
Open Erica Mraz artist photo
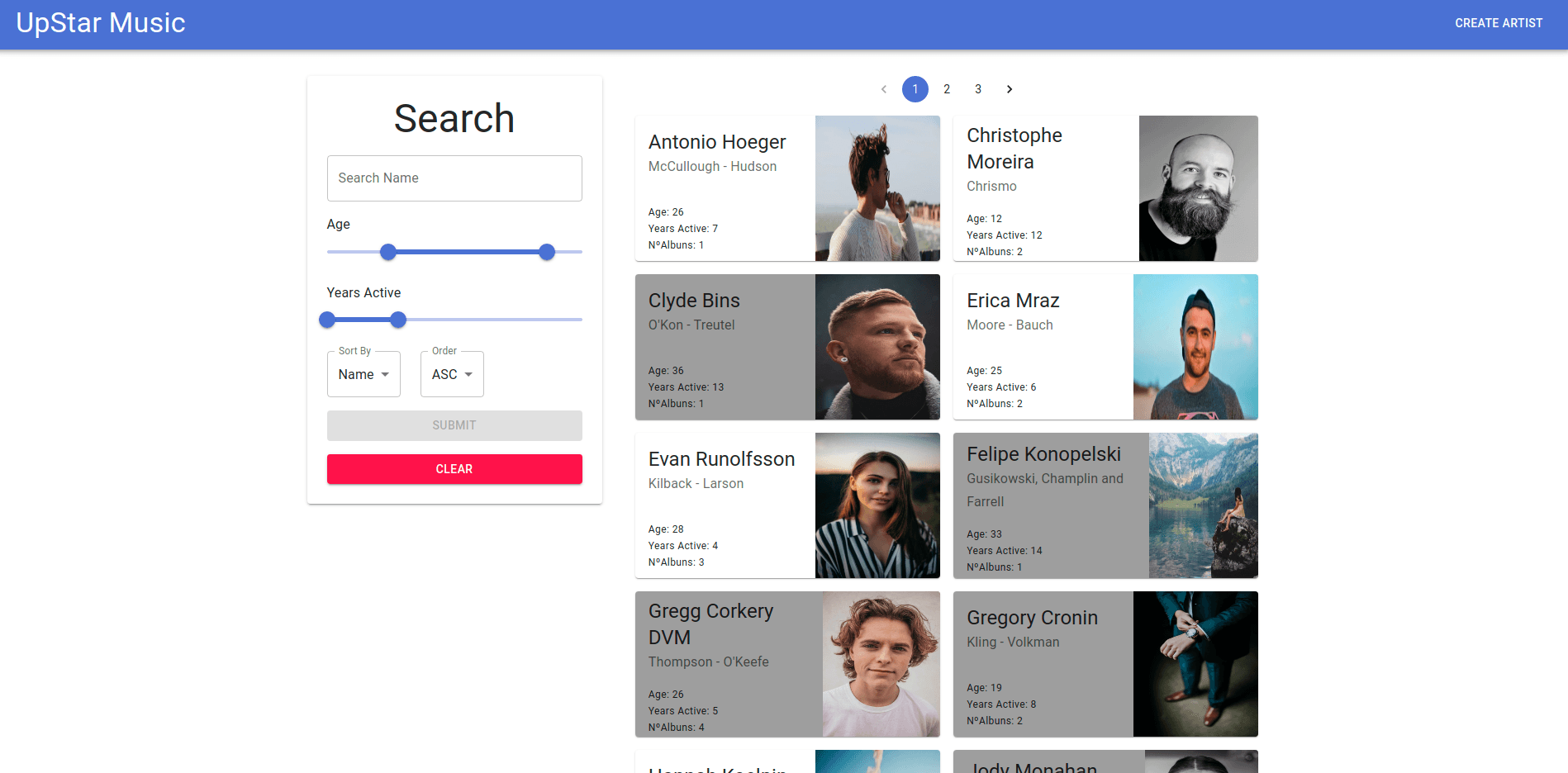(1195, 347)
